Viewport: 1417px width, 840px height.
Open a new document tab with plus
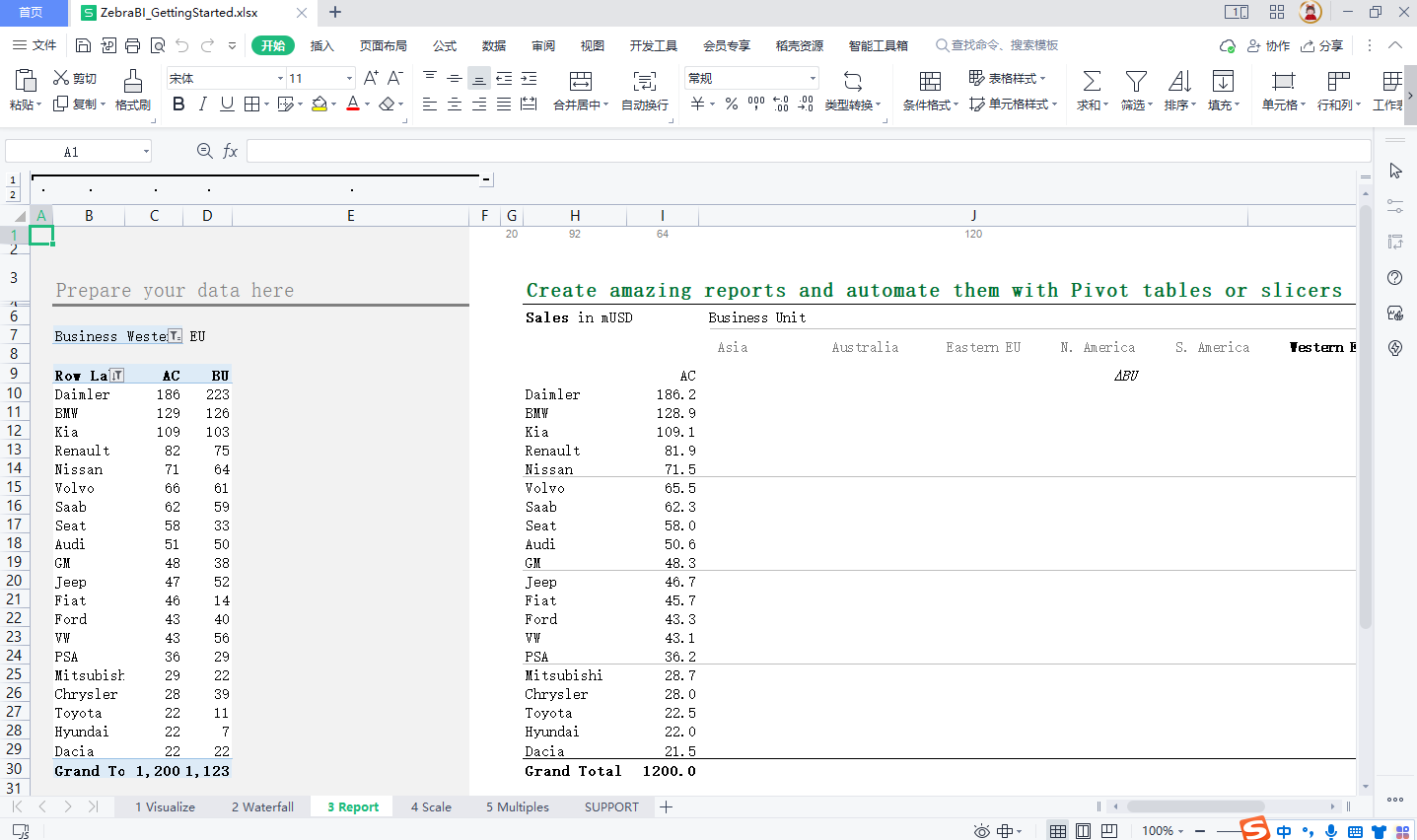pyautogui.click(x=335, y=12)
